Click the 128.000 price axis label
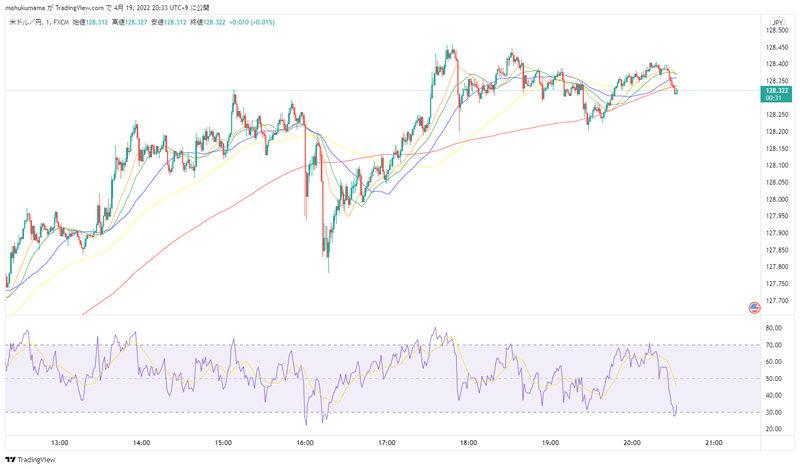 pos(777,200)
